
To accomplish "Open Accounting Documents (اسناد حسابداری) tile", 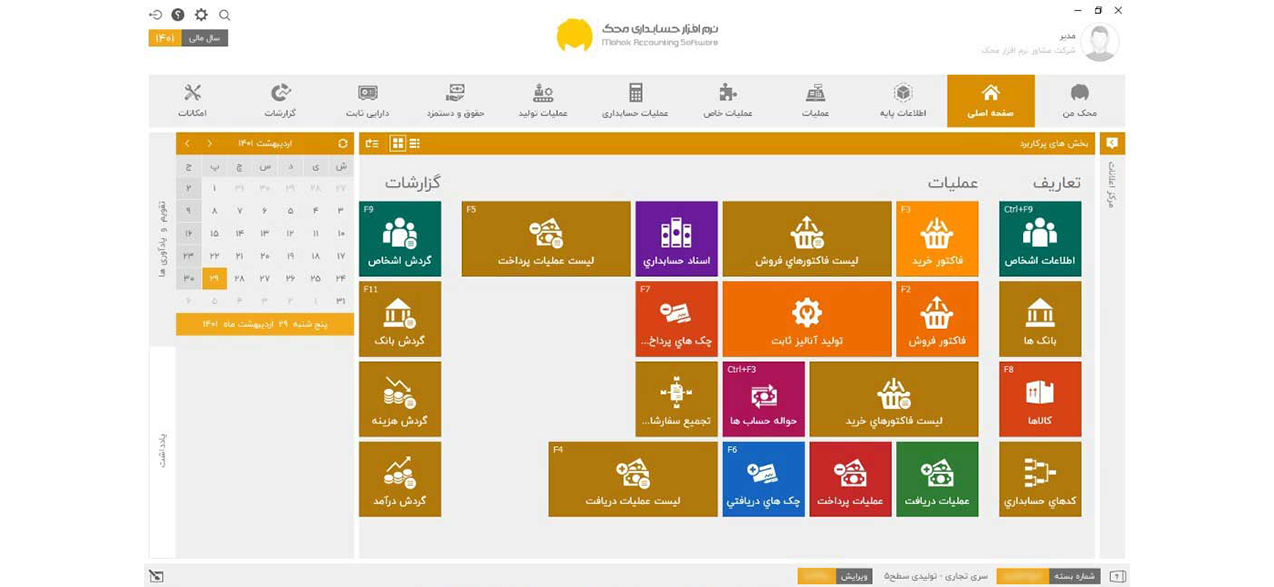I will (x=676, y=239).
